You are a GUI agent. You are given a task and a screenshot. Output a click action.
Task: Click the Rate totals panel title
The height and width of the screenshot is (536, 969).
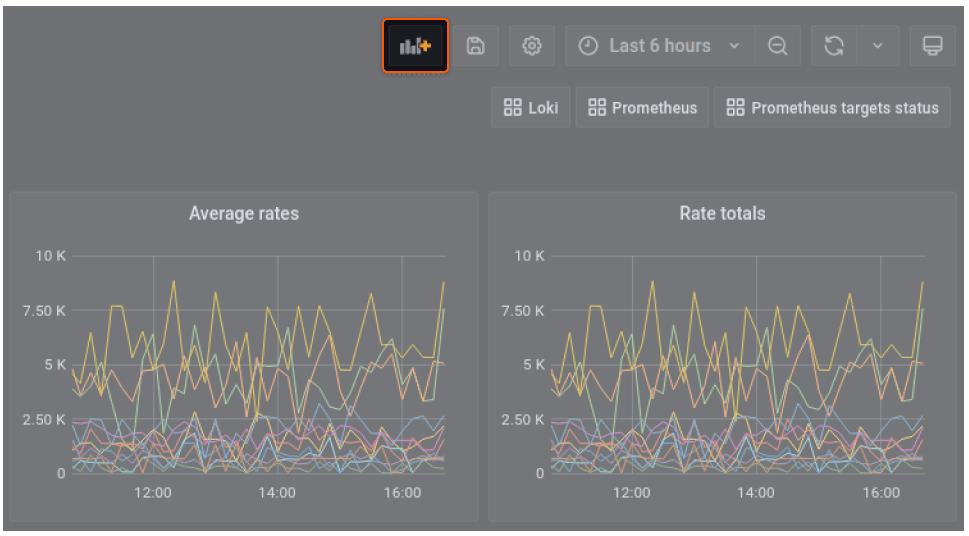coord(722,213)
